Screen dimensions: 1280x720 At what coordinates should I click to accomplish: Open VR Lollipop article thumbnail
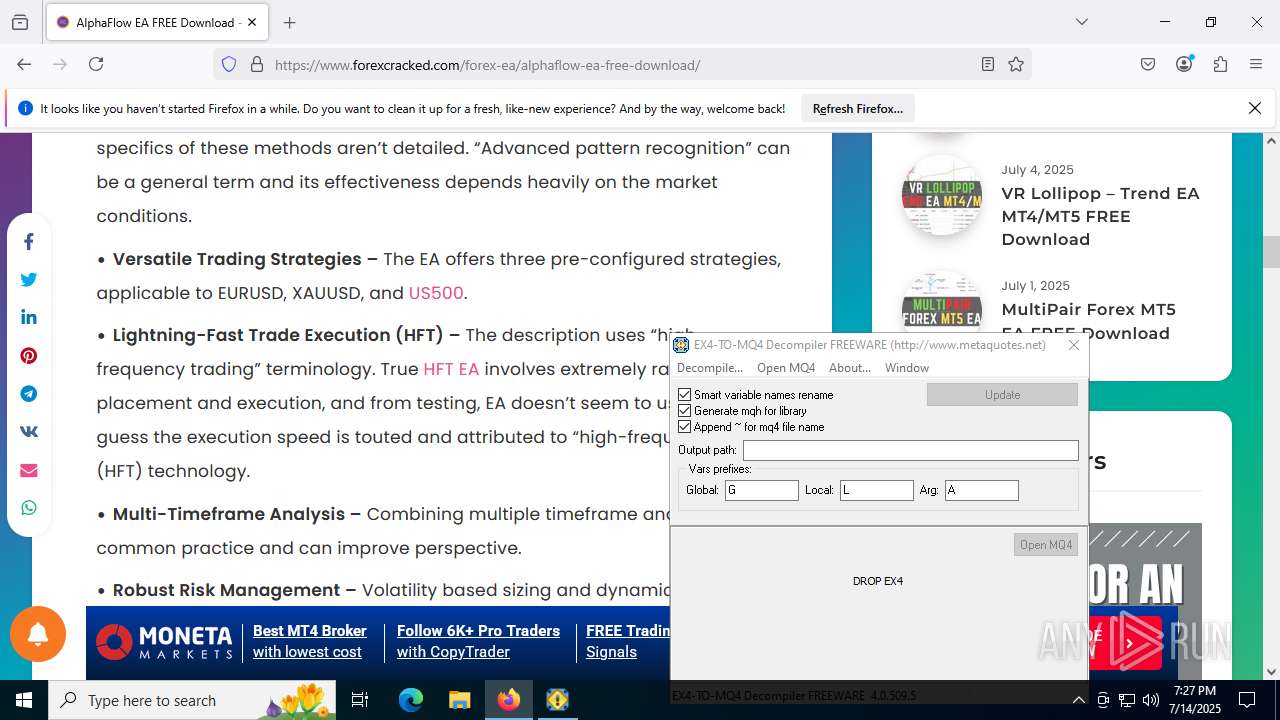941,194
